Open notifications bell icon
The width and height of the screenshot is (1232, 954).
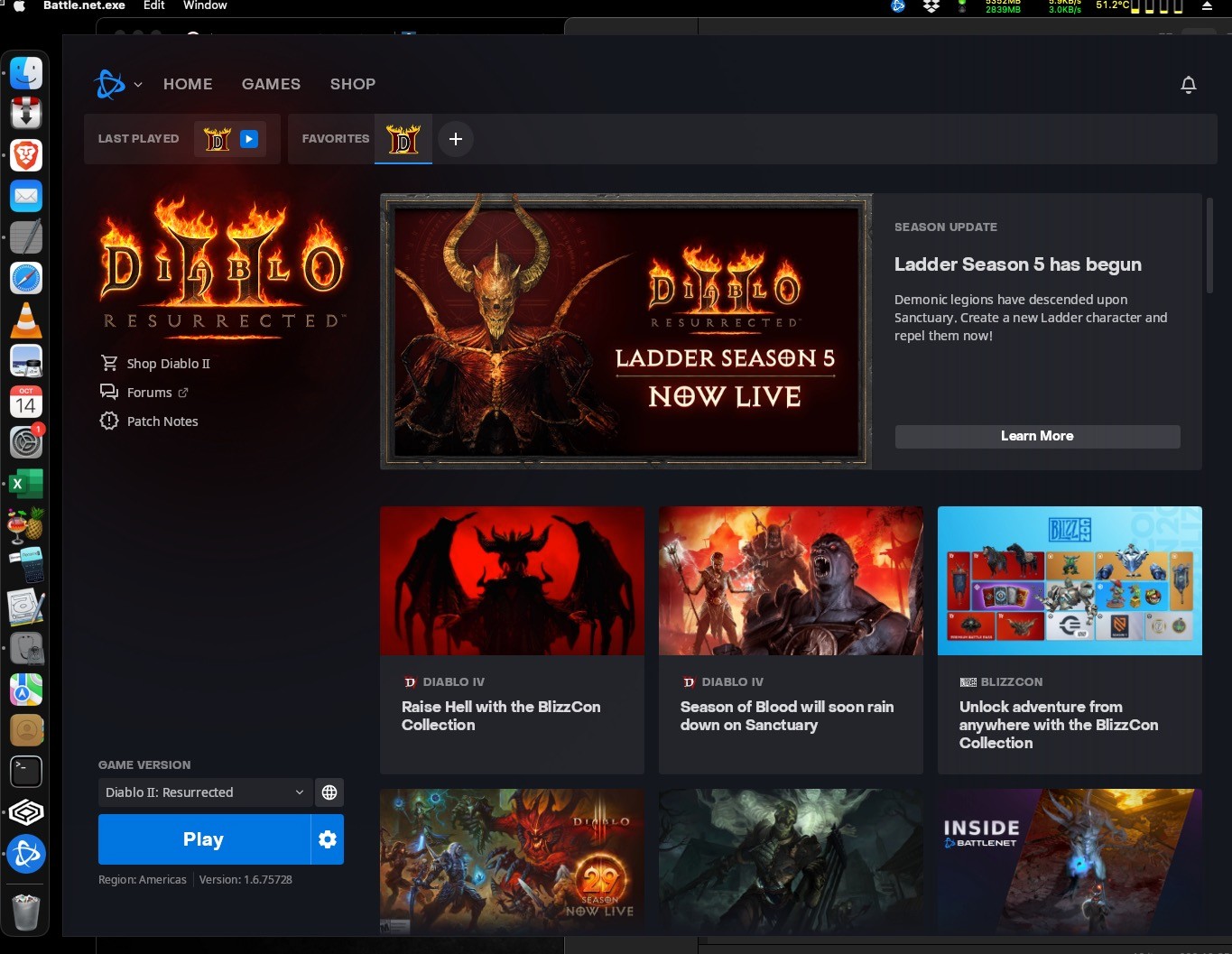tap(1188, 85)
